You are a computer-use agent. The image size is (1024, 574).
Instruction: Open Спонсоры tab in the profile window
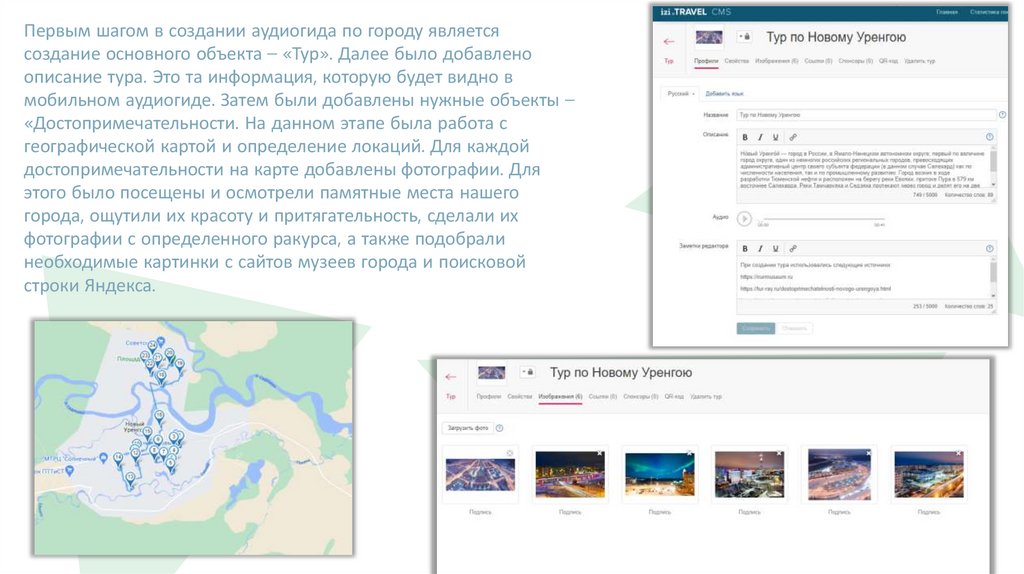pyautogui.click(x=856, y=61)
